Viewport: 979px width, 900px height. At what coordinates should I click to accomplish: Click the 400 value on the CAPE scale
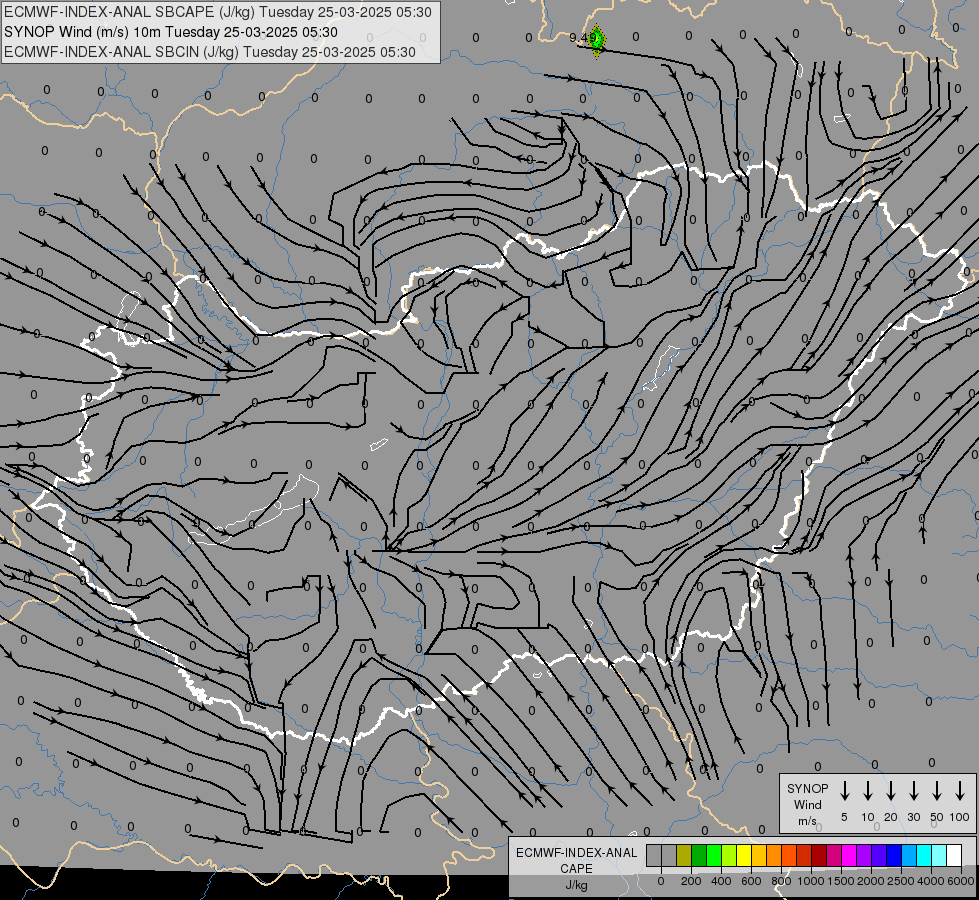[721, 881]
